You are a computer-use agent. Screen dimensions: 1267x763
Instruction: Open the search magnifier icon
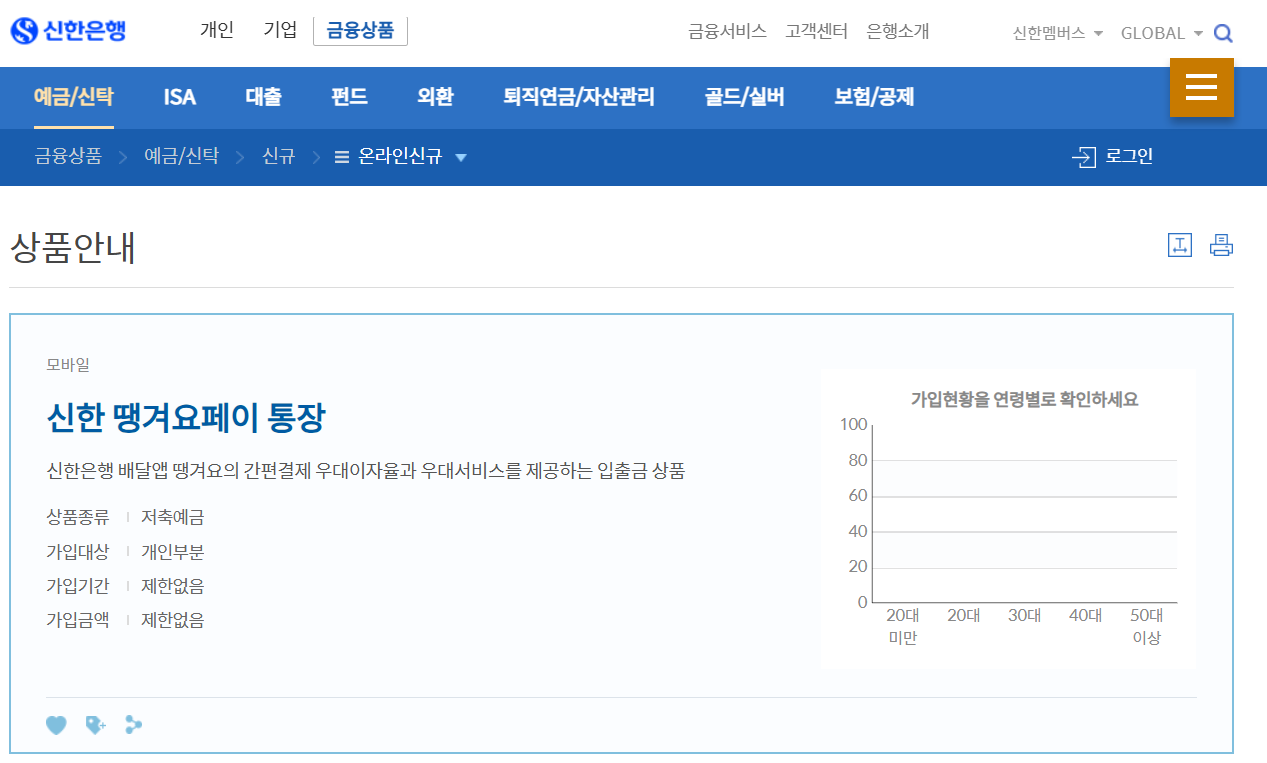(1223, 33)
